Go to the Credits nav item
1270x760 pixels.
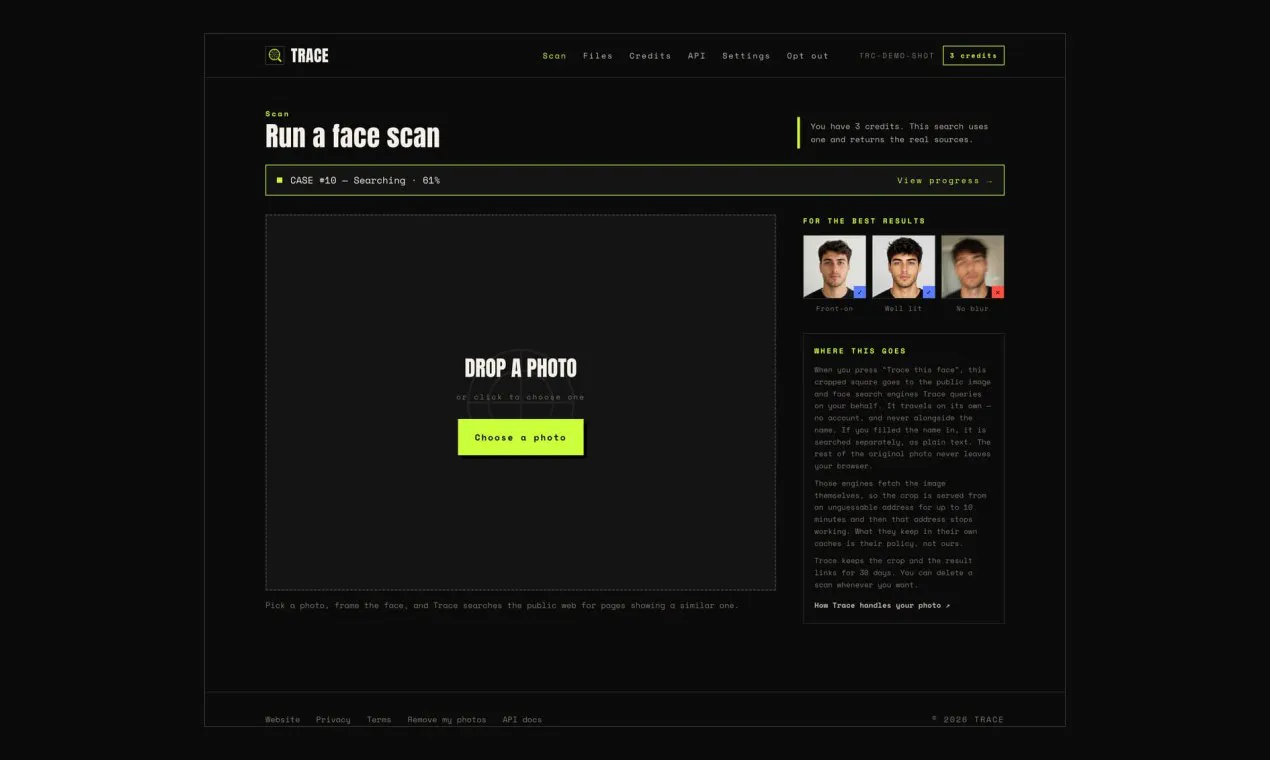pyautogui.click(x=650, y=56)
